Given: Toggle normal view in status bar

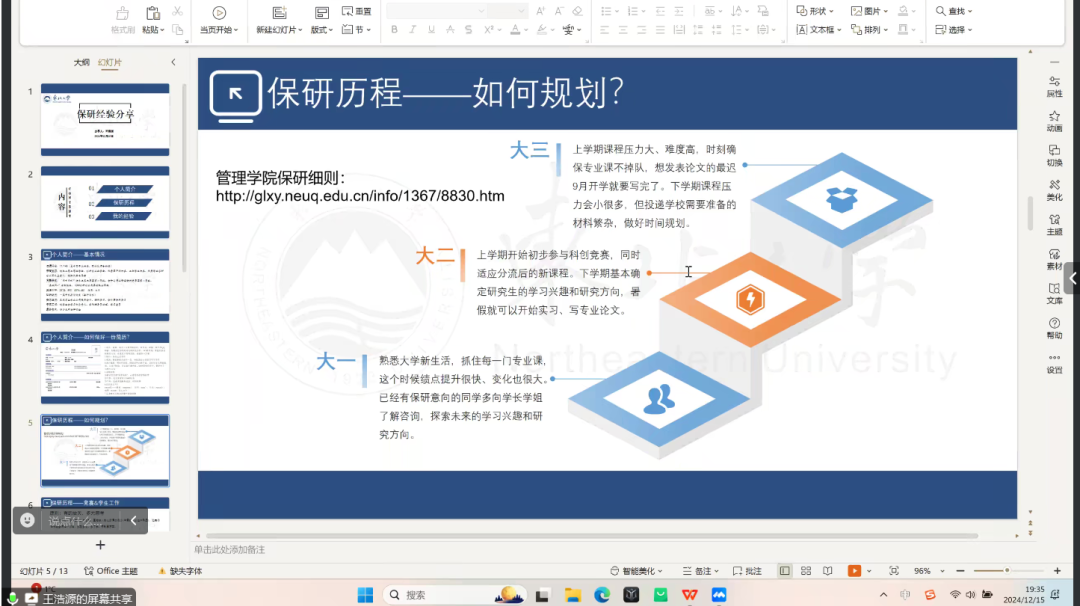Looking at the screenshot, I should [785, 571].
